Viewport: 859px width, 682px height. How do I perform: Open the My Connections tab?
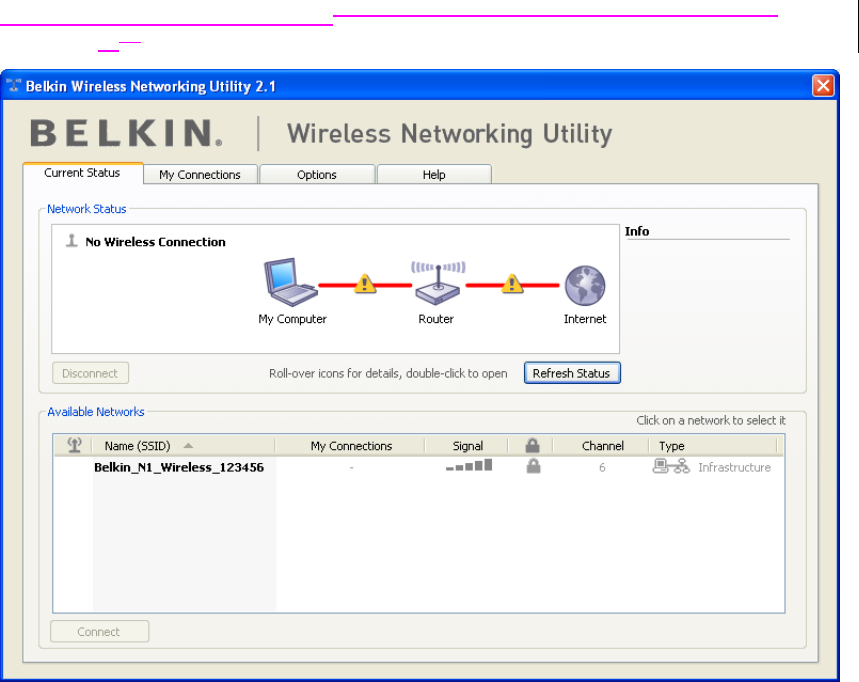(200, 175)
